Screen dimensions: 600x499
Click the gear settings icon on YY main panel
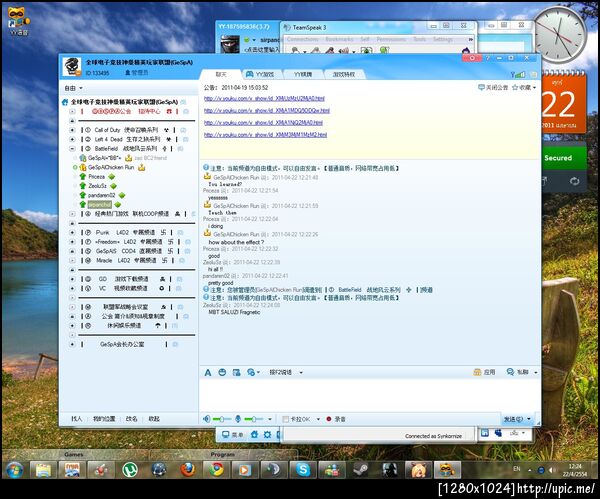[267, 434]
